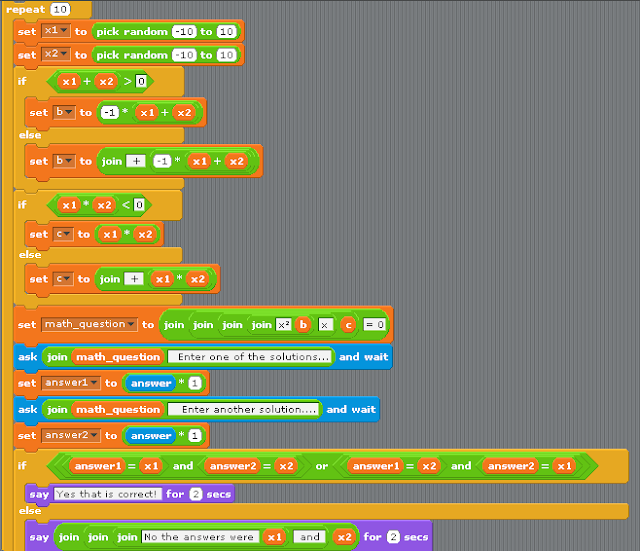
Task: Edit the upper 10 field in set x1 pick random
Action: click(x=227, y=31)
